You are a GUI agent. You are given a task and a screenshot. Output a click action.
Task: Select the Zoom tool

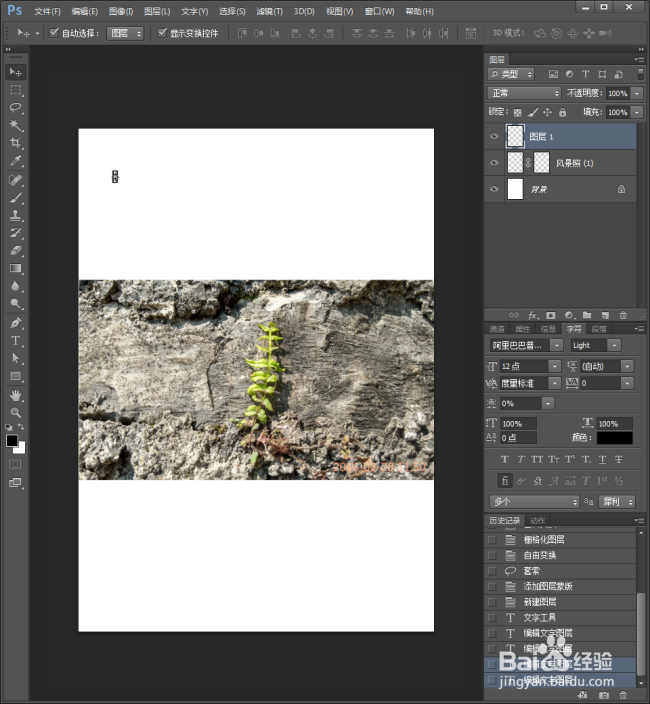[16, 413]
